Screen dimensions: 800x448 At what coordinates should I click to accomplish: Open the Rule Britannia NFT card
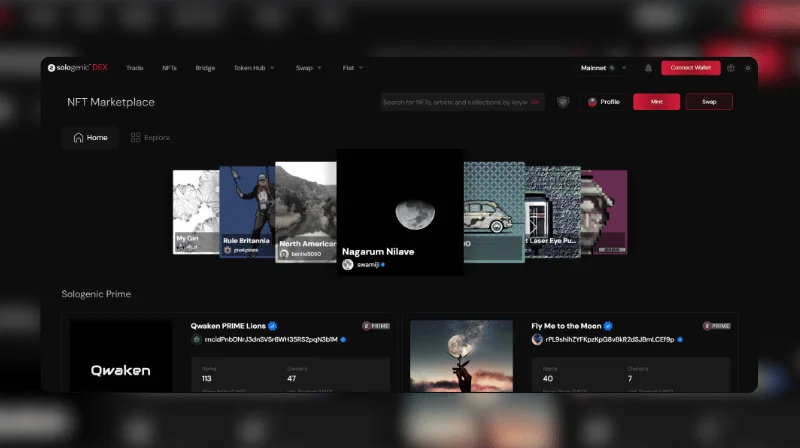(x=247, y=212)
